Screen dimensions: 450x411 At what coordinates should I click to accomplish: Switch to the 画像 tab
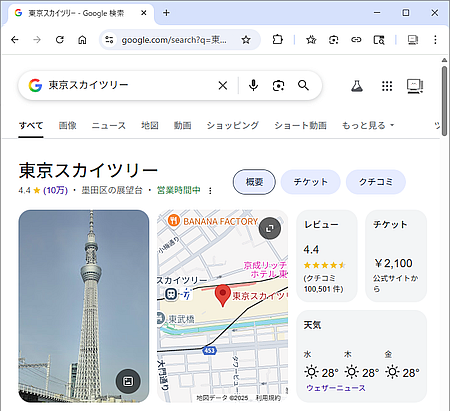pyautogui.click(x=68, y=125)
